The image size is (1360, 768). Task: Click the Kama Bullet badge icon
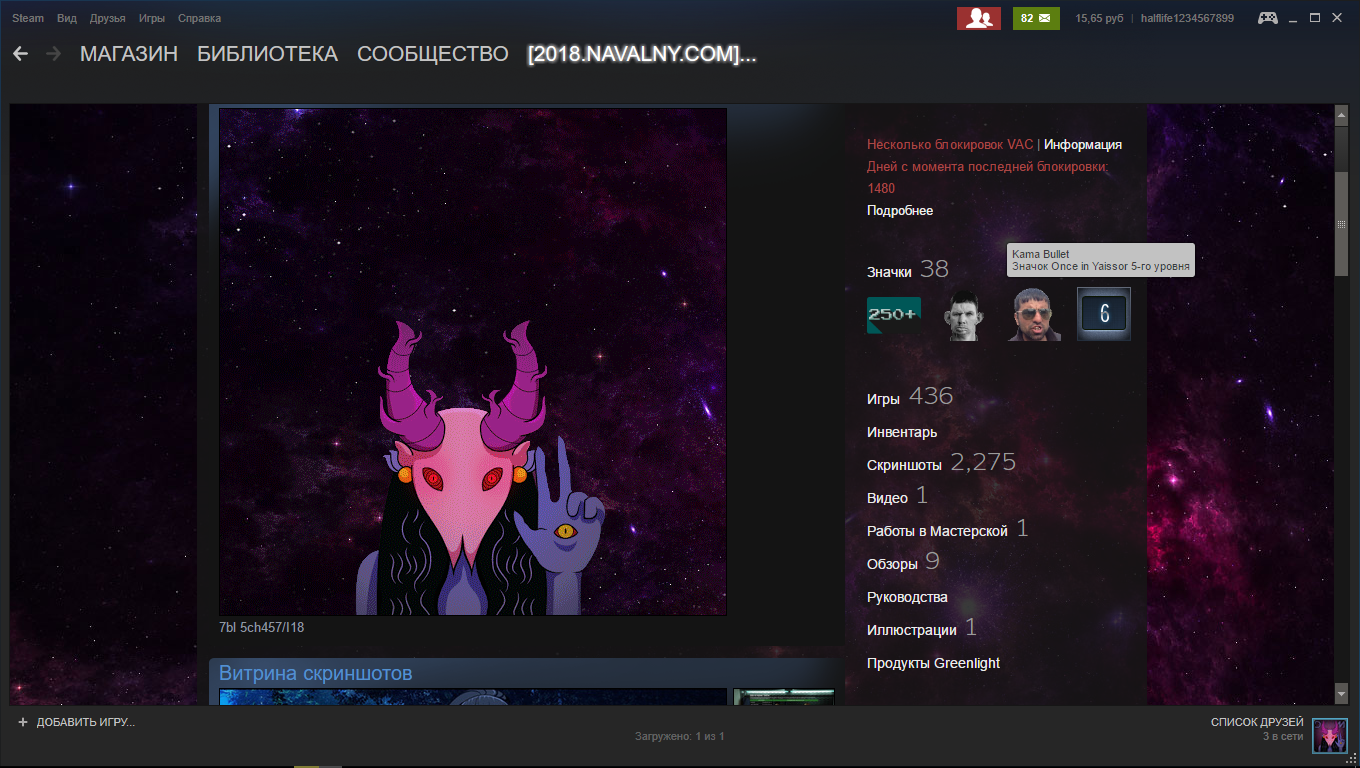pos(1034,315)
